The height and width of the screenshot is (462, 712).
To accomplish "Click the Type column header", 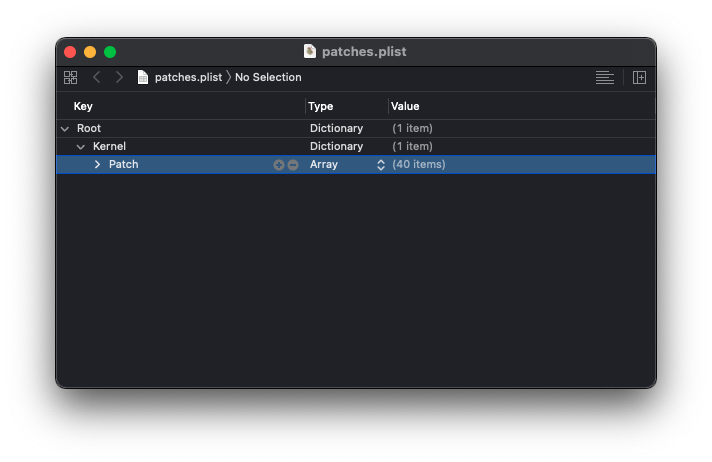I will (321, 106).
